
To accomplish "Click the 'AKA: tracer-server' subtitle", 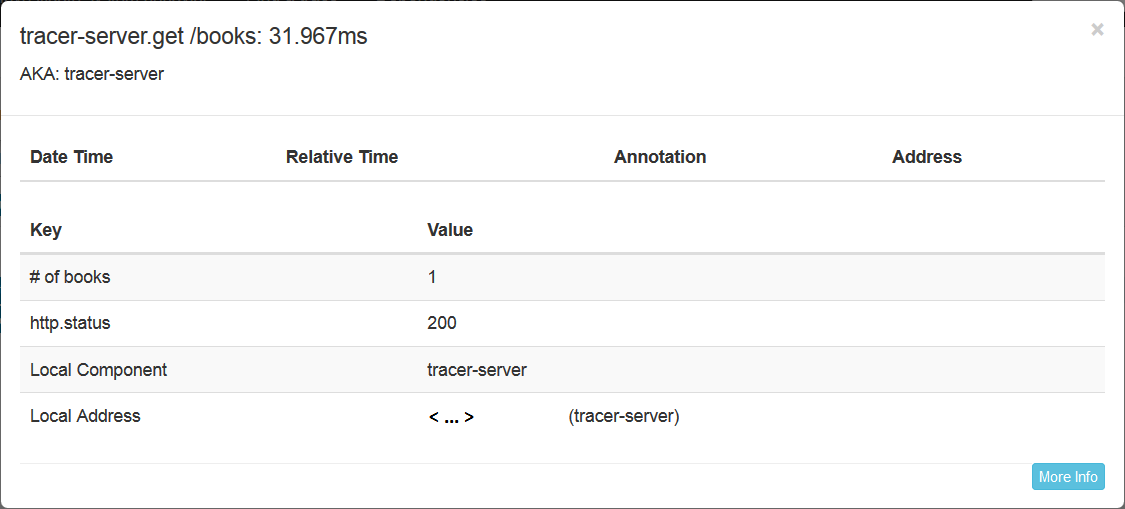I will pos(92,74).
